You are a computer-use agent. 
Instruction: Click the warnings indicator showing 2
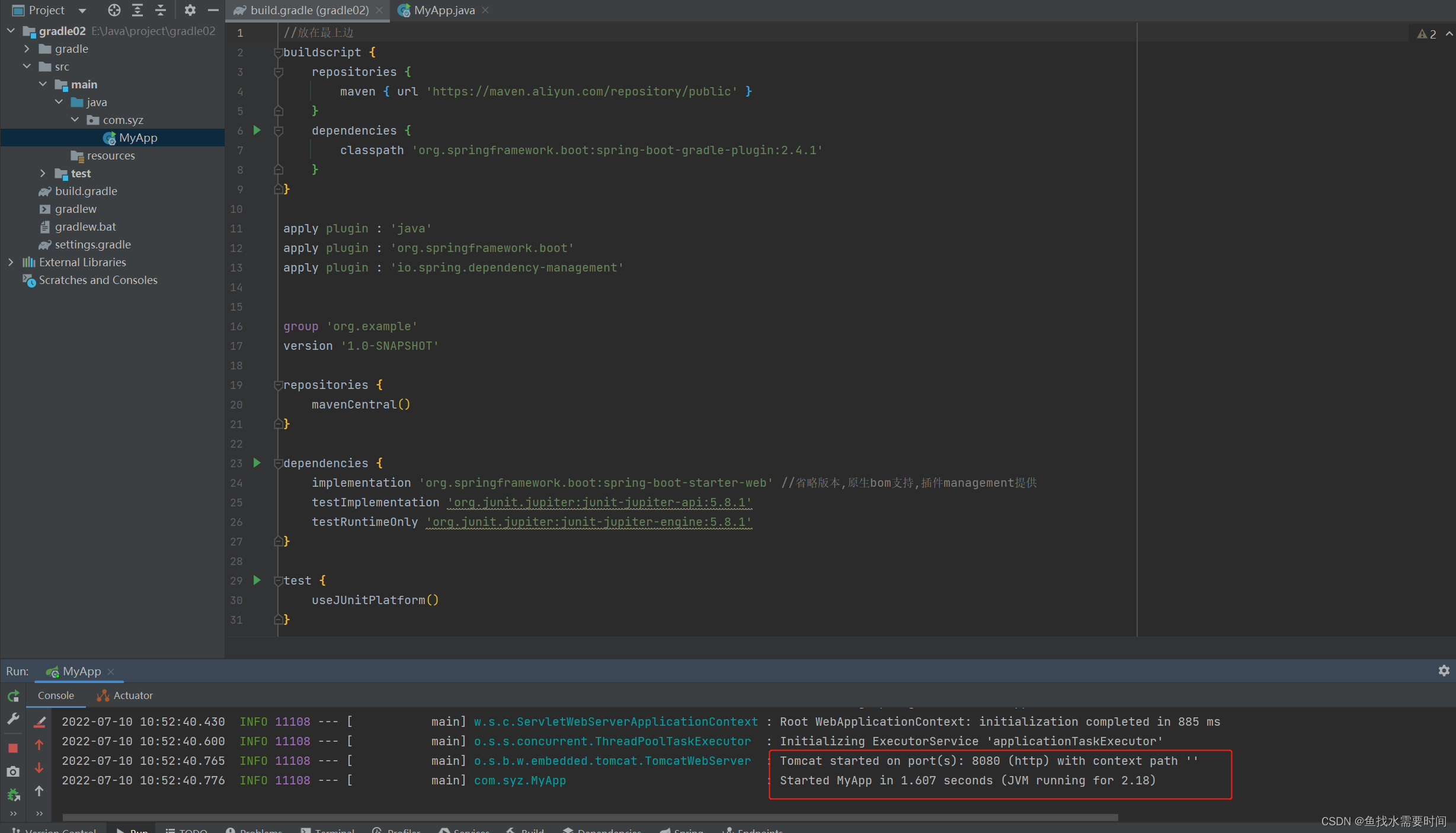tap(1427, 34)
